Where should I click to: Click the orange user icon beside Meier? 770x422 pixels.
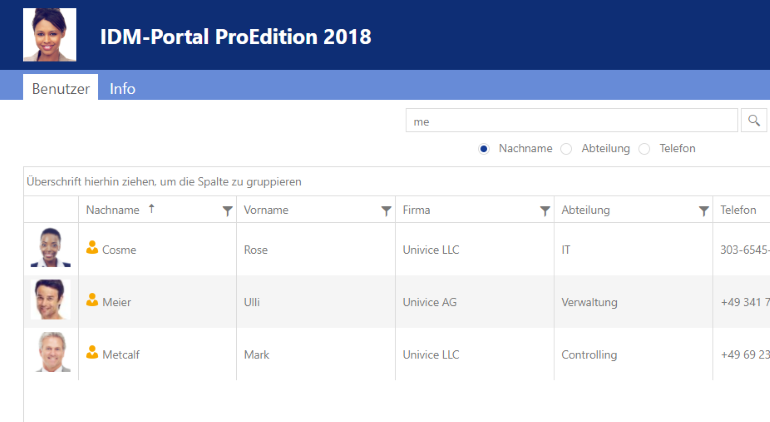92,300
